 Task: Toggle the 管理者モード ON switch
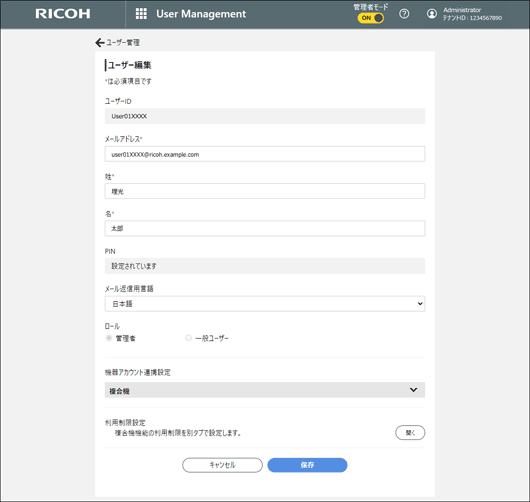[371, 18]
